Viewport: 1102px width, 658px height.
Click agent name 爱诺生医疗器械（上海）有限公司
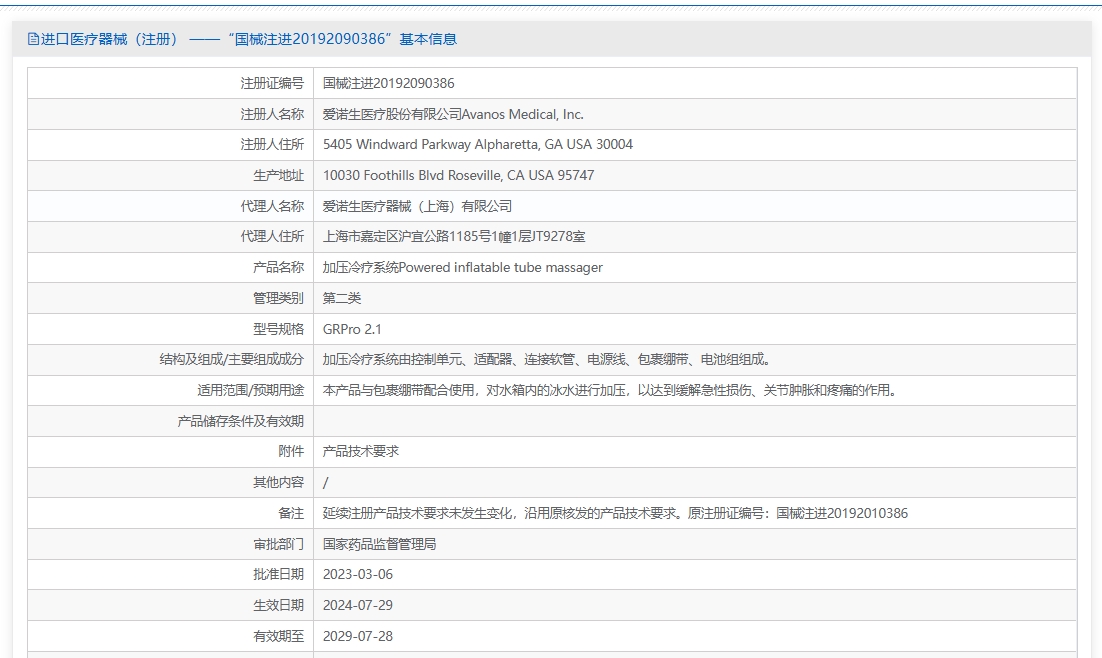pos(417,206)
